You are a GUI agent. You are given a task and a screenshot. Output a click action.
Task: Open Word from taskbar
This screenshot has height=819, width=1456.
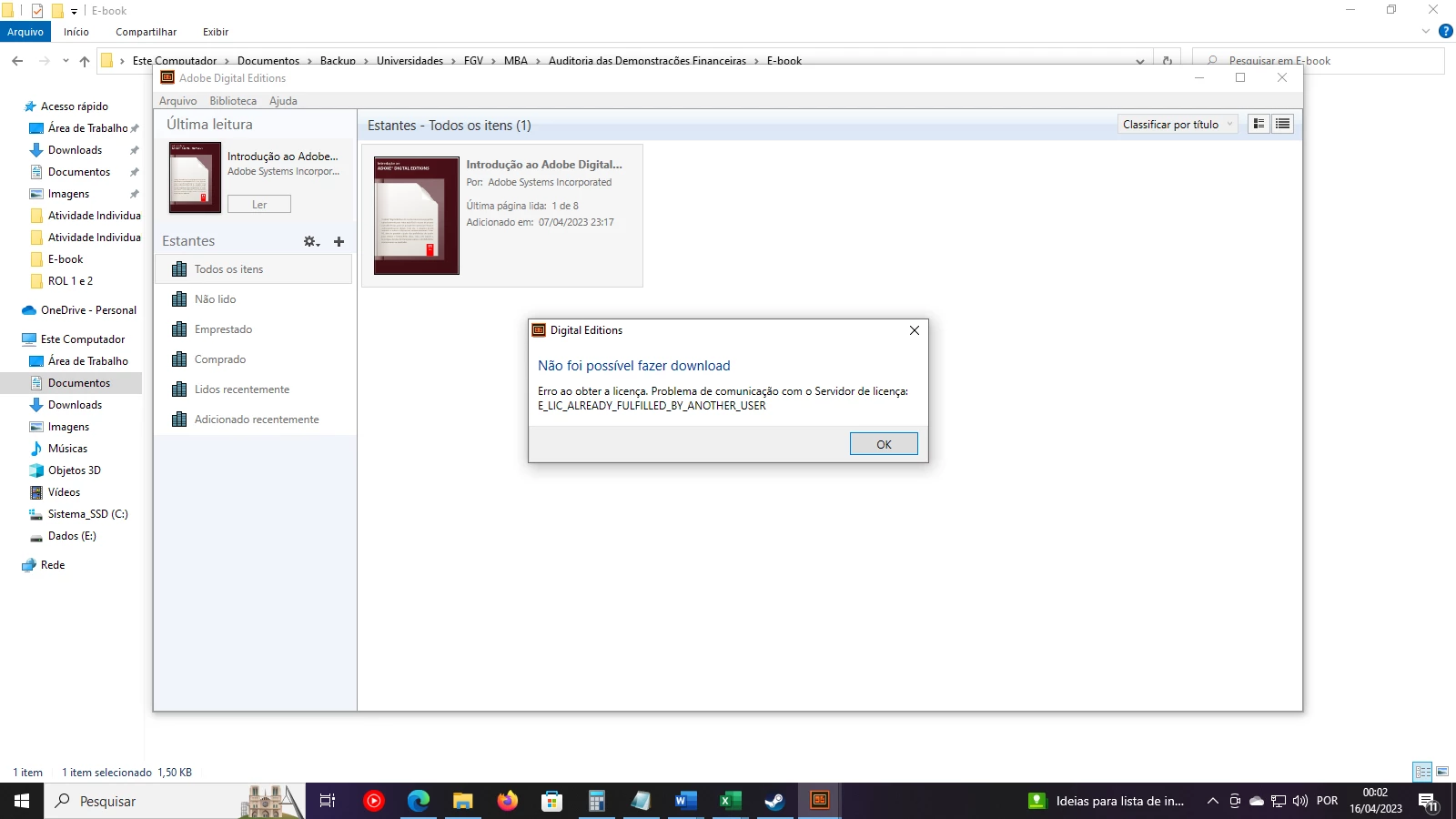coord(685,801)
